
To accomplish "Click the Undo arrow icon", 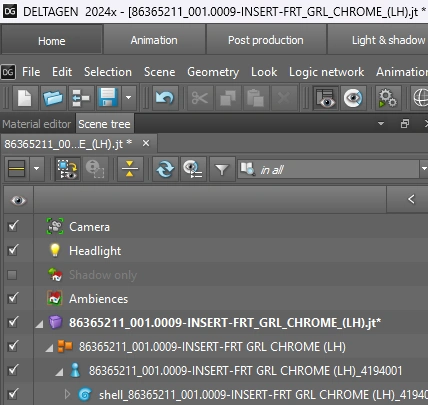I will click(165, 98).
